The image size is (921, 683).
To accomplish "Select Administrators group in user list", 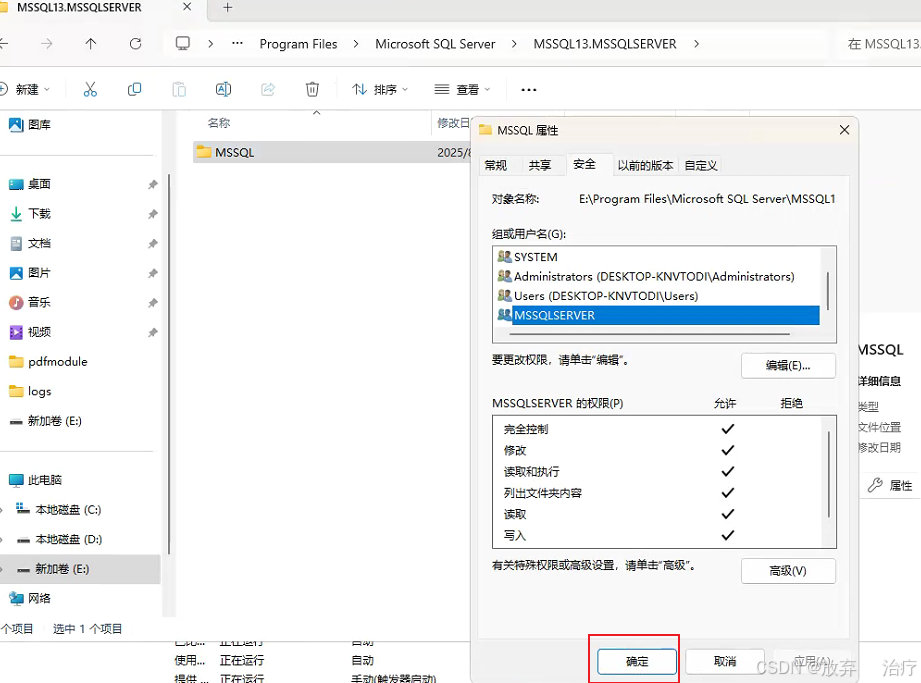I will pyautogui.click(x=657, y=277).
